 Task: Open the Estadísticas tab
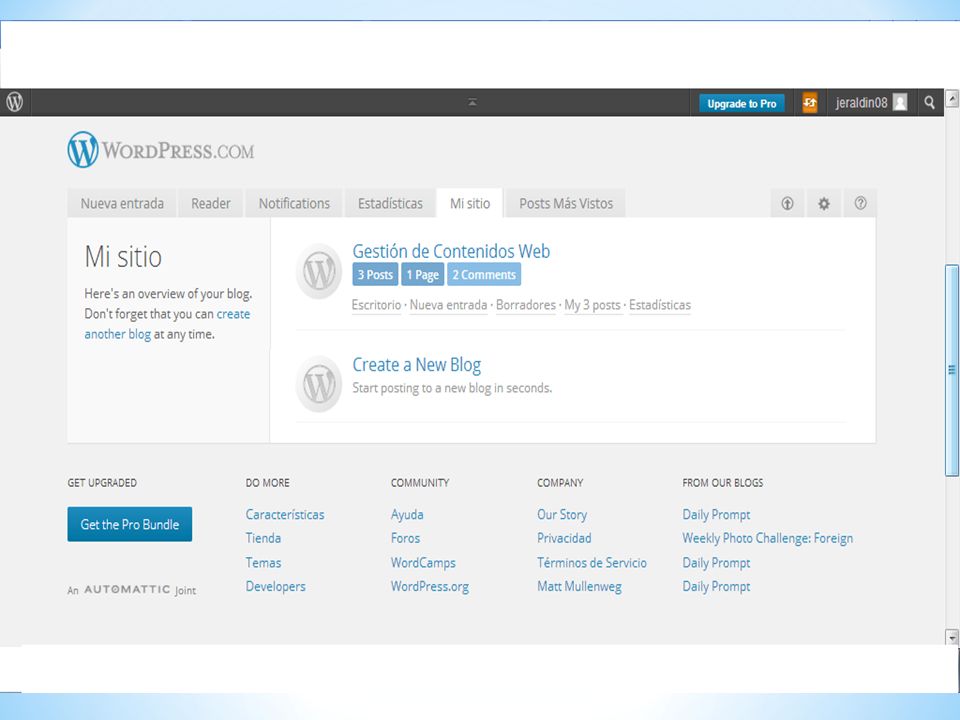coord(390,203)
